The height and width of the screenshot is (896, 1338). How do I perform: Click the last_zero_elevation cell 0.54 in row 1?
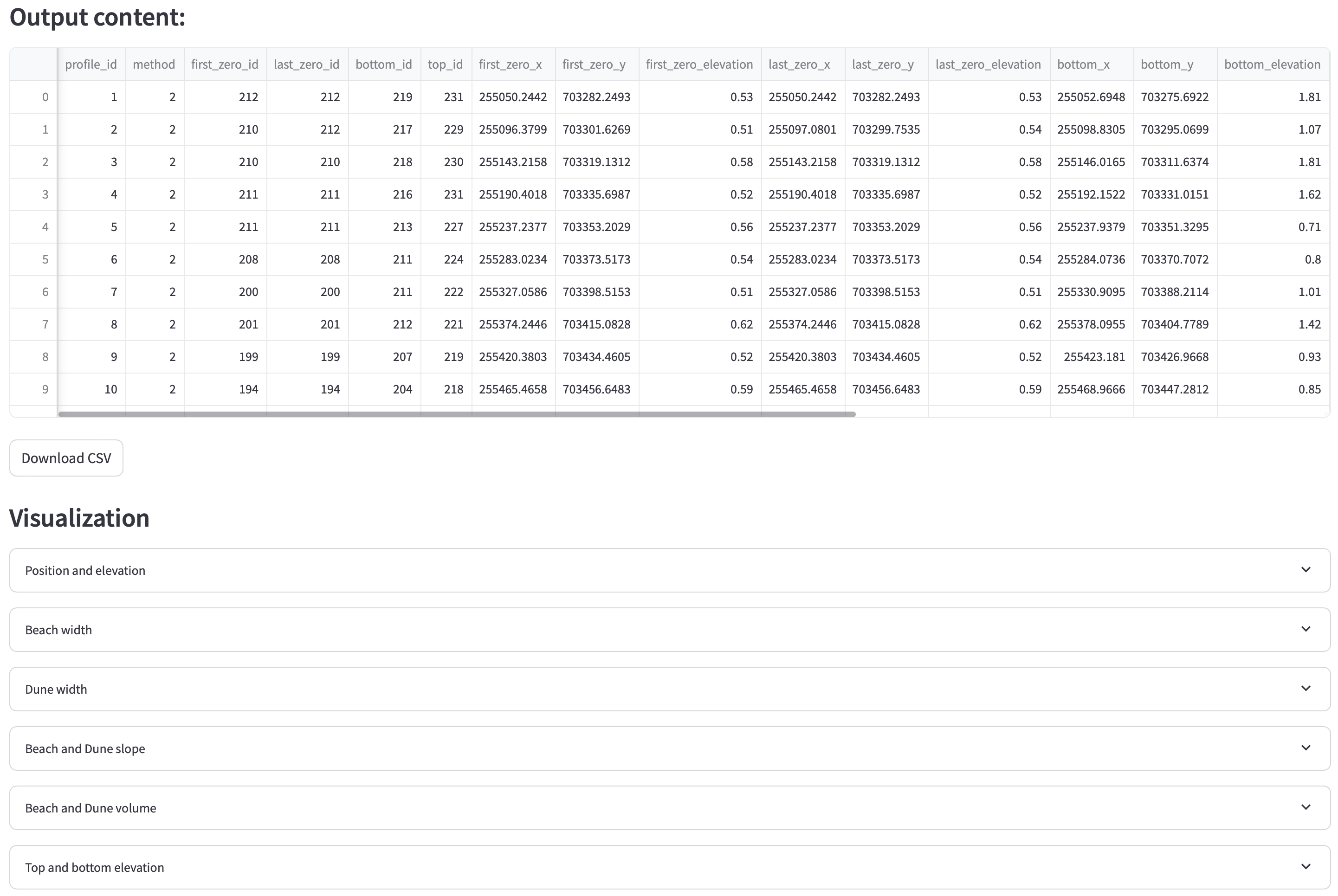pos(989,130)
